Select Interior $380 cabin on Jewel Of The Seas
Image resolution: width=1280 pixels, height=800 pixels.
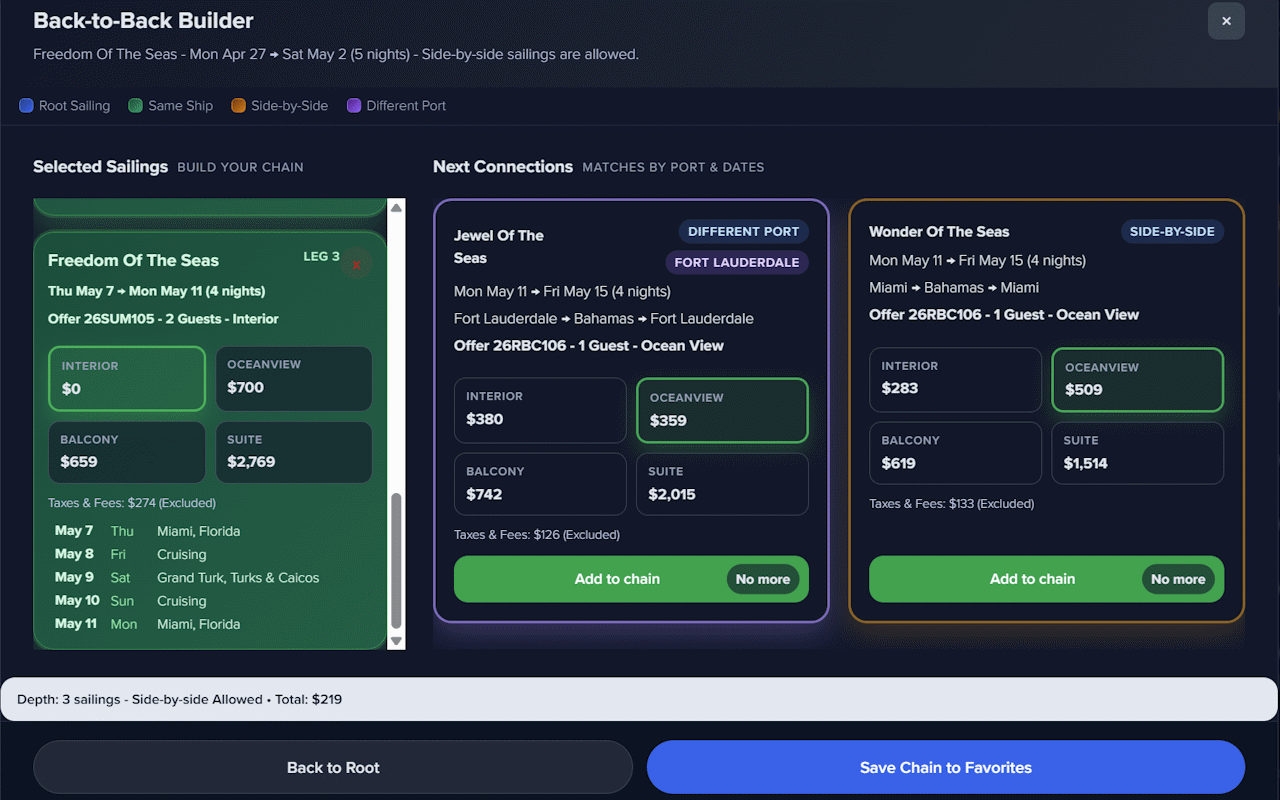tap(540, 410)
